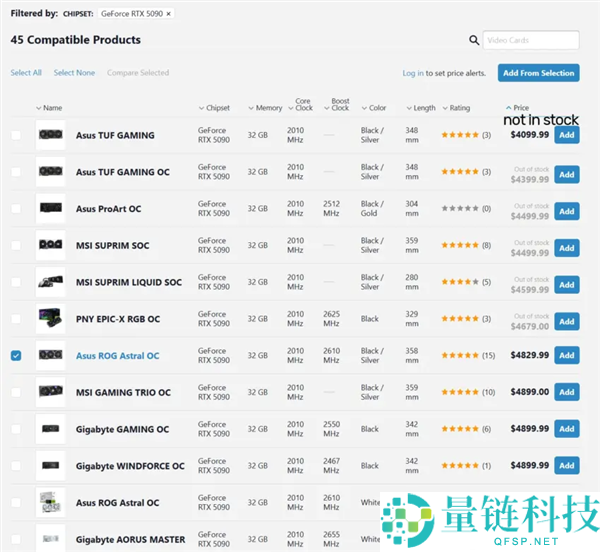The image size is (600, 552).
Task: Add MSI SUPRIM SOC to build
Action: [567, 248]
